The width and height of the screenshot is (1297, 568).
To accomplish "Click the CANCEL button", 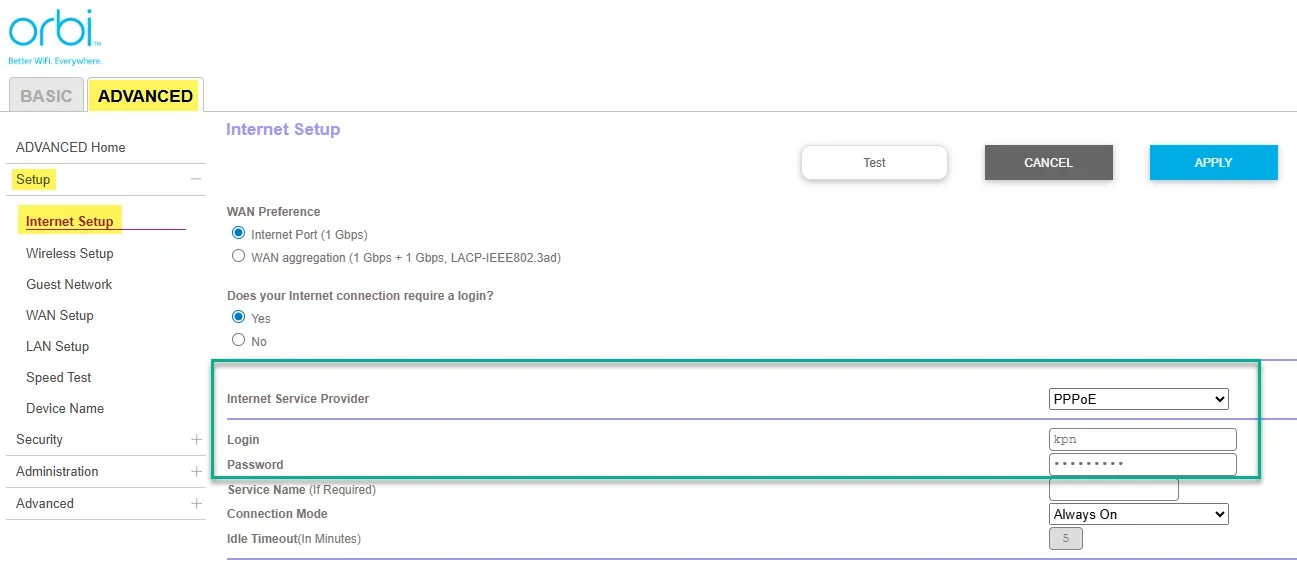I will (1048, 162).
